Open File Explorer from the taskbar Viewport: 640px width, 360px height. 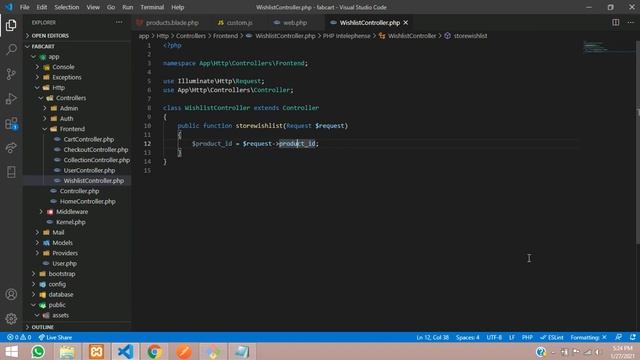pos(67,352)
